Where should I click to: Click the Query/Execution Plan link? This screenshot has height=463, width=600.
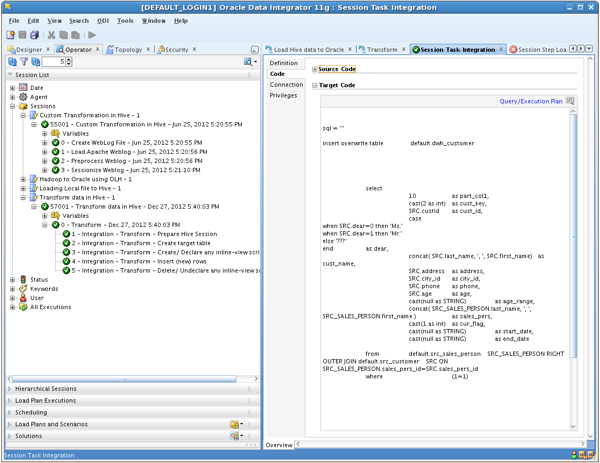531,101
